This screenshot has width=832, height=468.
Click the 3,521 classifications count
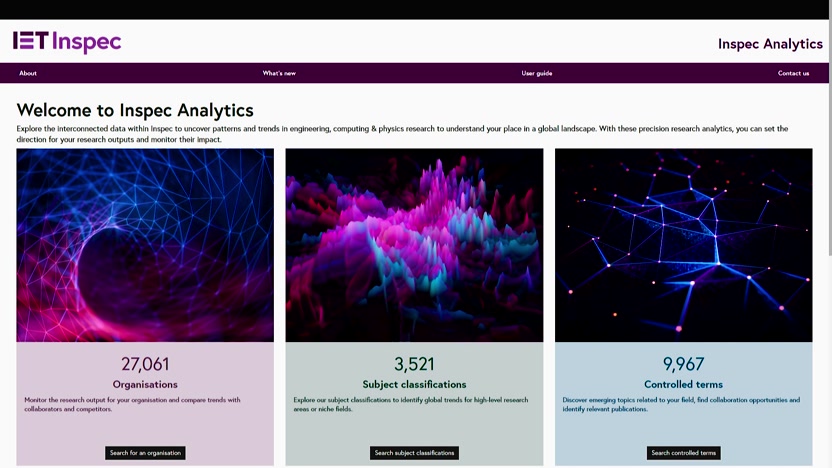point(414,364)
